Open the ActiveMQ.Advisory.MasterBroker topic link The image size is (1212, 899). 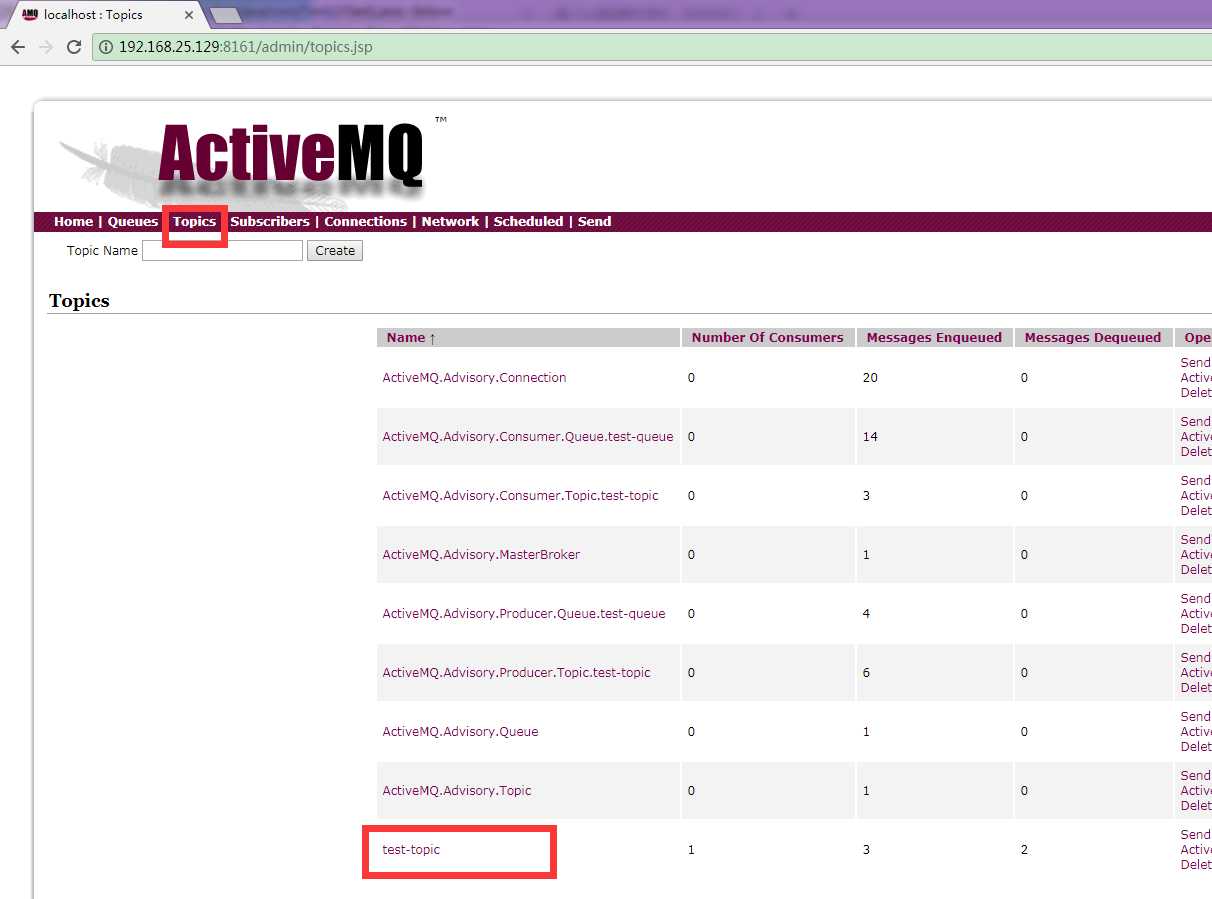(x=481, y=555)
